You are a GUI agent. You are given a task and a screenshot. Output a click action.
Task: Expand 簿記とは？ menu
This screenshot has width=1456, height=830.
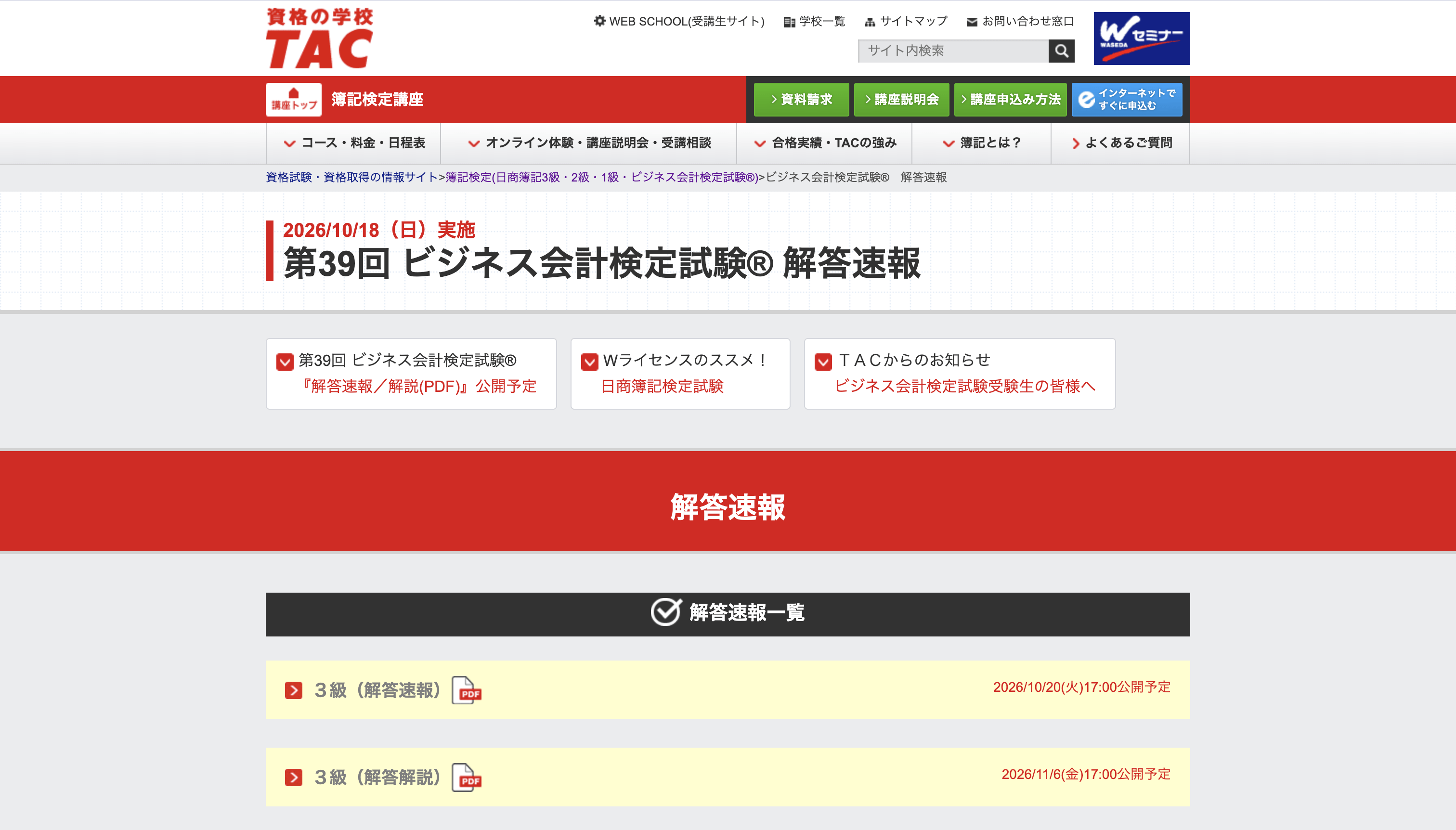click(981, 143)
